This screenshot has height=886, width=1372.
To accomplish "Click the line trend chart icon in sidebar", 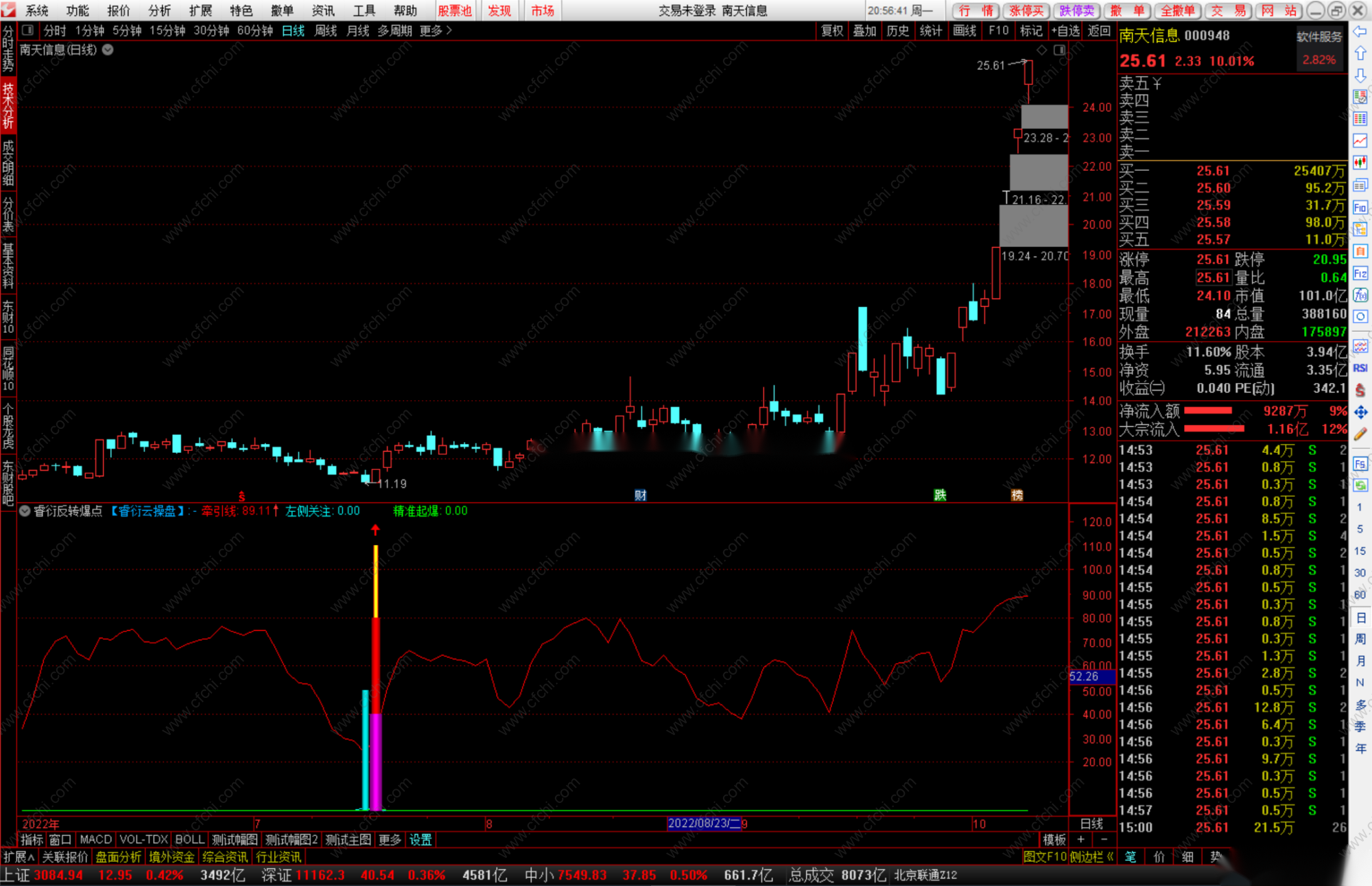I will (x=1360, y=141).
